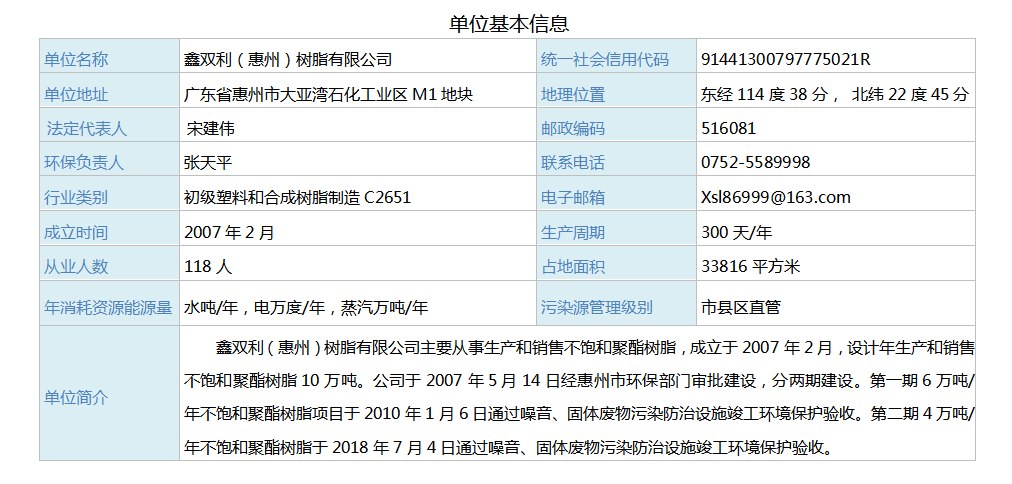Click the 单位简介 label cell
This screenshot has width=1012, height=484.
[x=76, y=398]
